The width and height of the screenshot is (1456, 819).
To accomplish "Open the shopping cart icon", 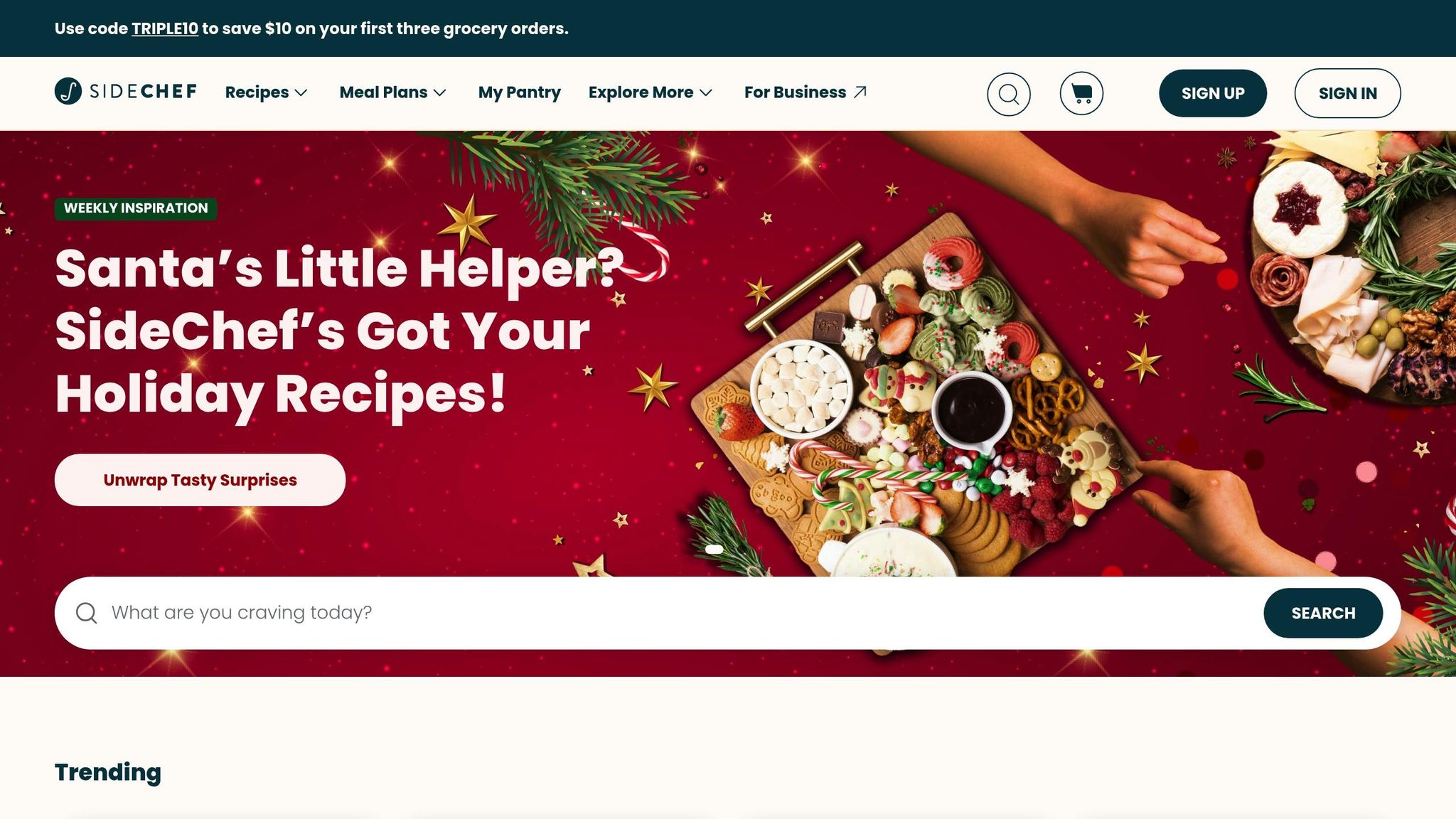I will pyautogui.click(x=1081, y=93).
